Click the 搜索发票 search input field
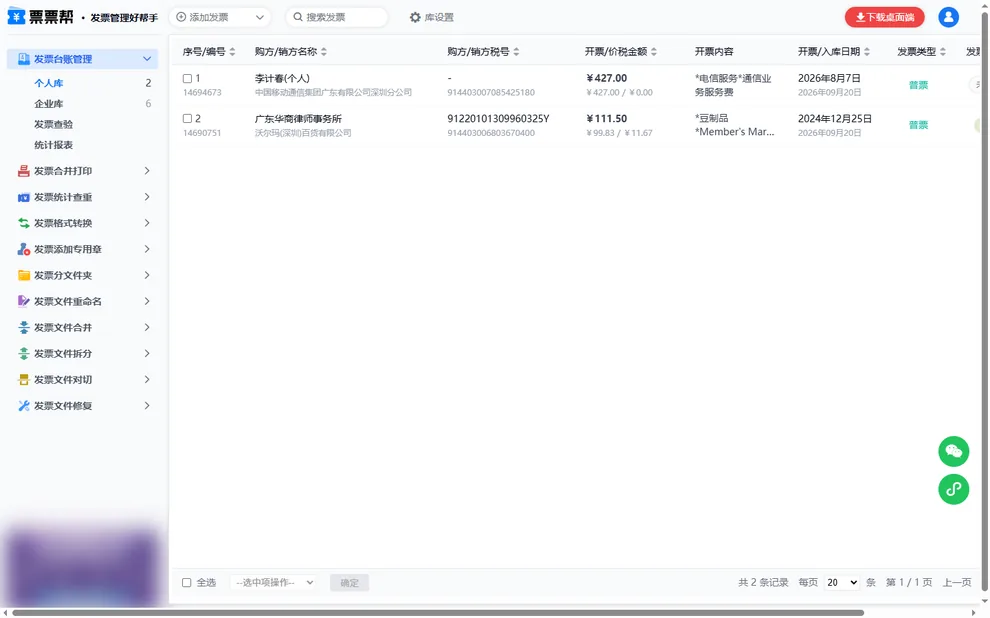The width and height of the screenshot is (990, 618). click(337, 17)
